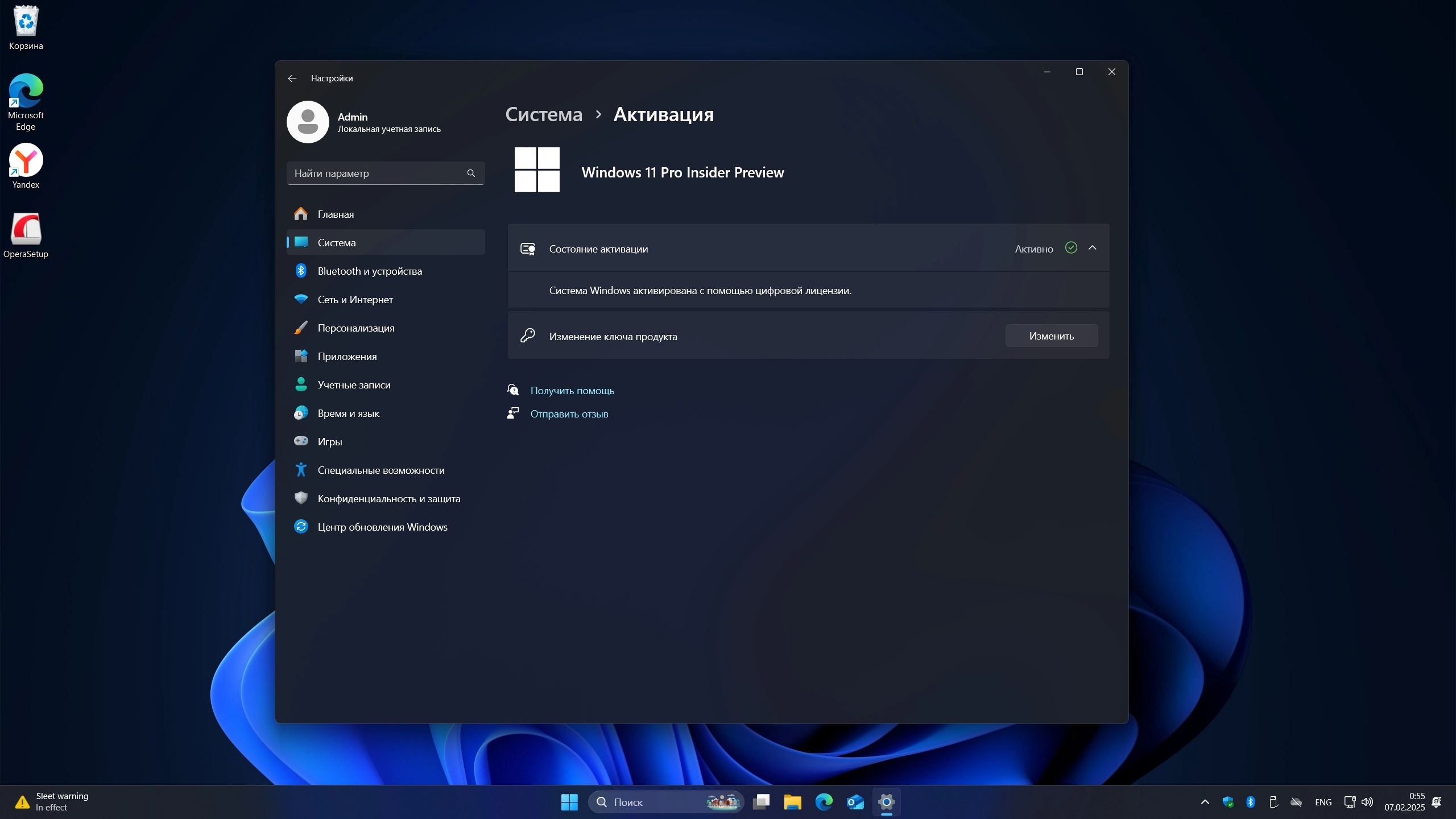Click the Admin account avatar

point(308,122)
